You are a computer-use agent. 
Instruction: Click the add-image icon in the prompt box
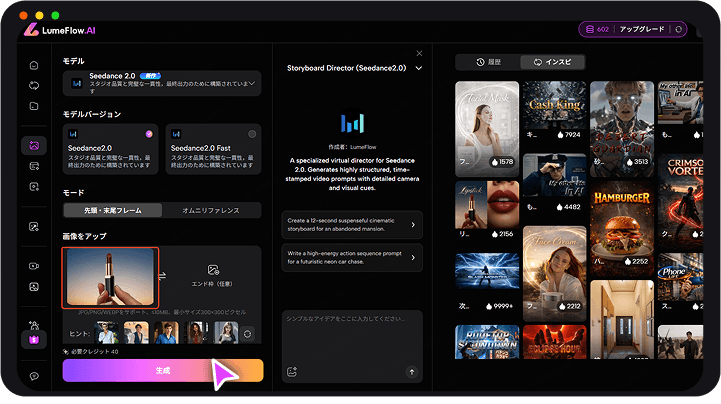coord(292,371)
